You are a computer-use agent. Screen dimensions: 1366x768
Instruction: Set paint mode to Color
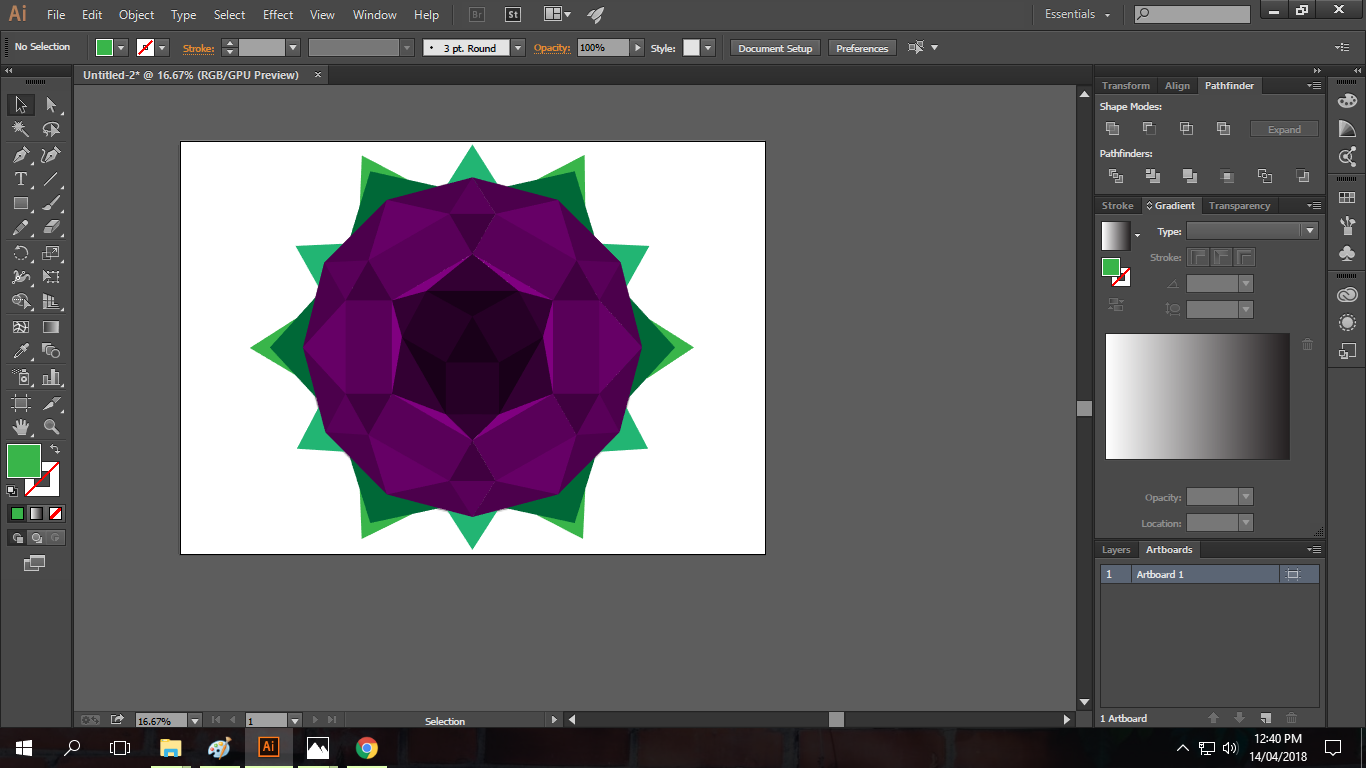coord(17,514)
